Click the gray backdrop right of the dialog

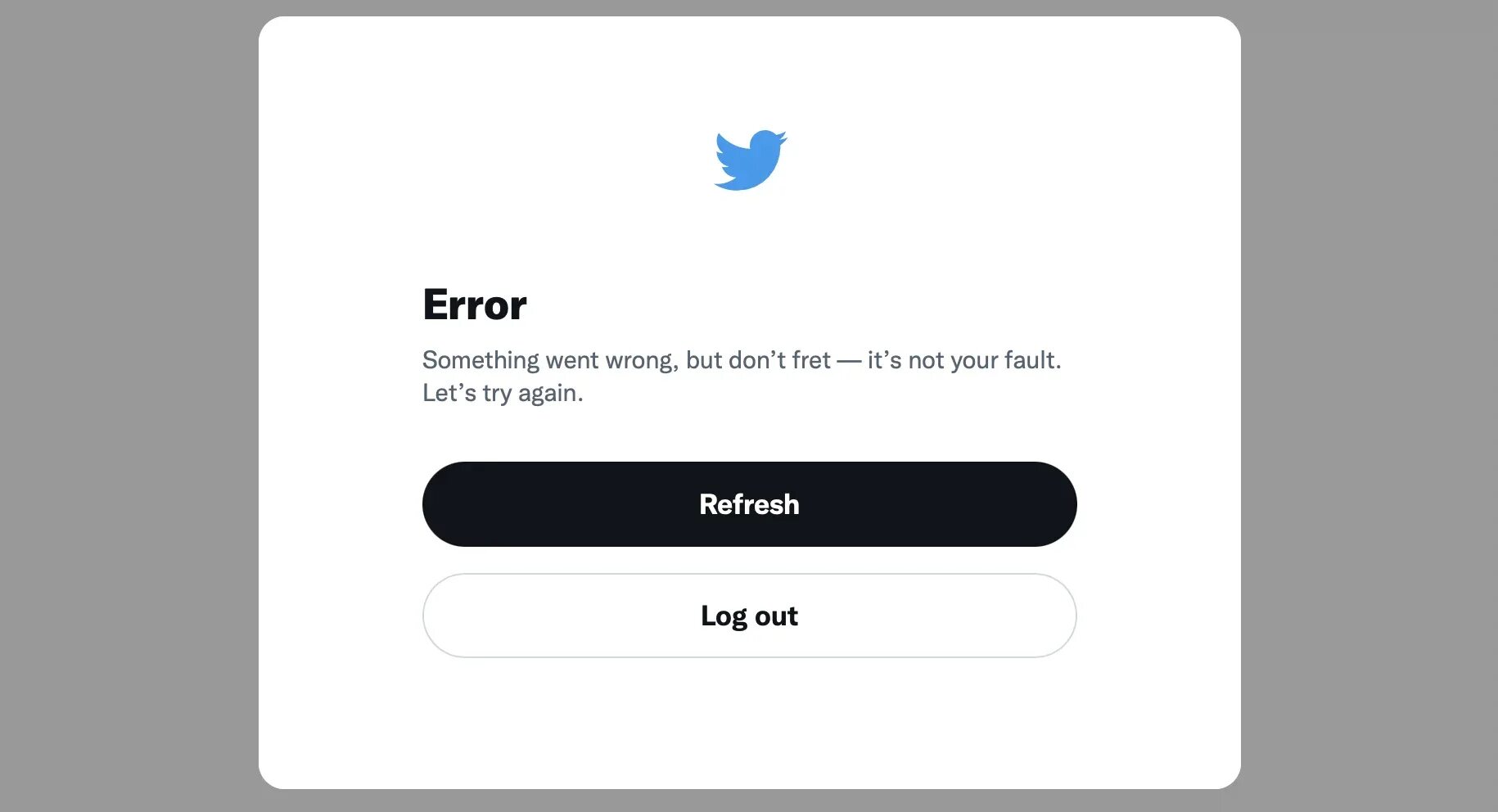point(1369,406)
